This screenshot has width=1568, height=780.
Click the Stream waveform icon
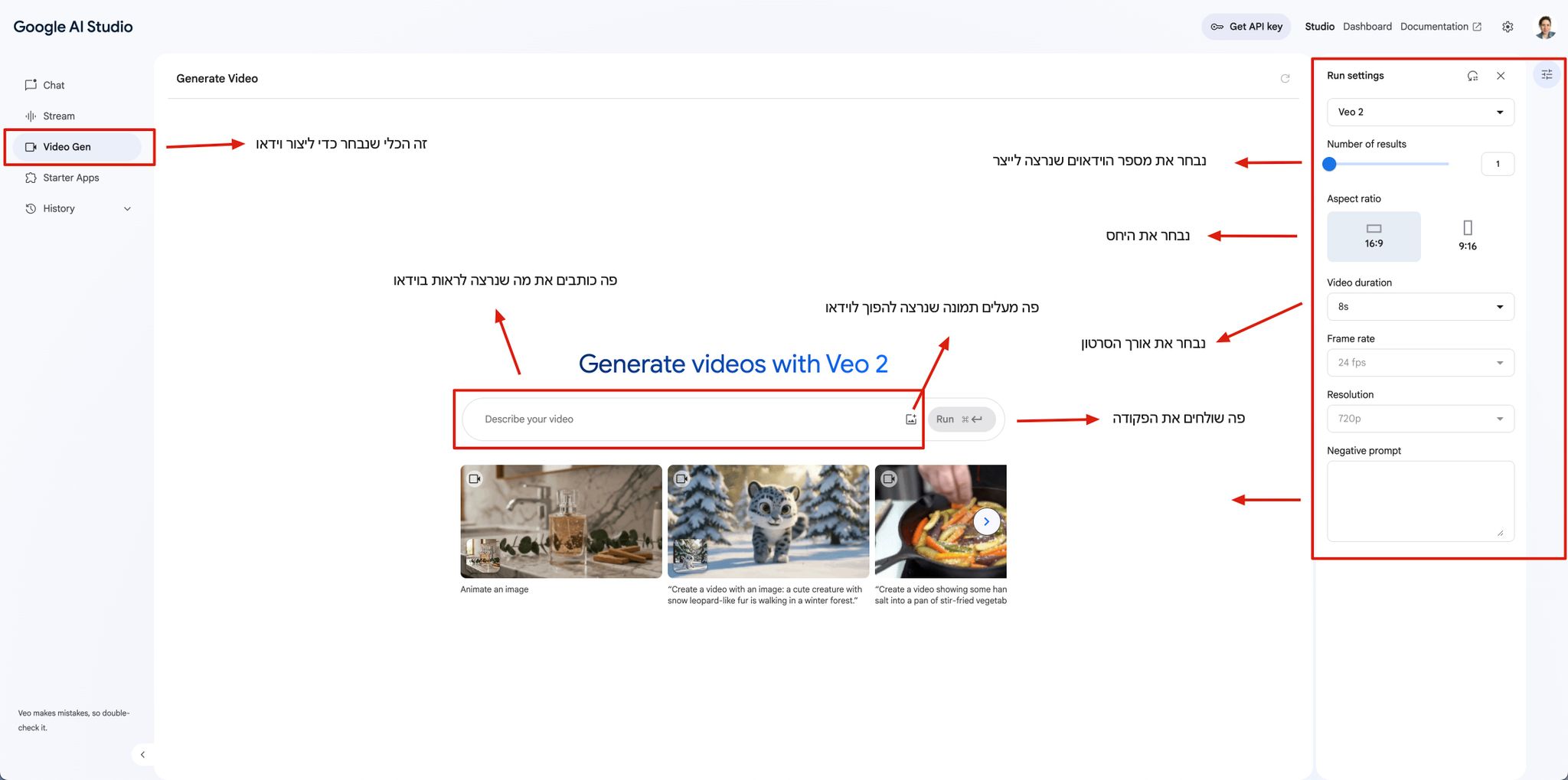click(x=31, y=116)
